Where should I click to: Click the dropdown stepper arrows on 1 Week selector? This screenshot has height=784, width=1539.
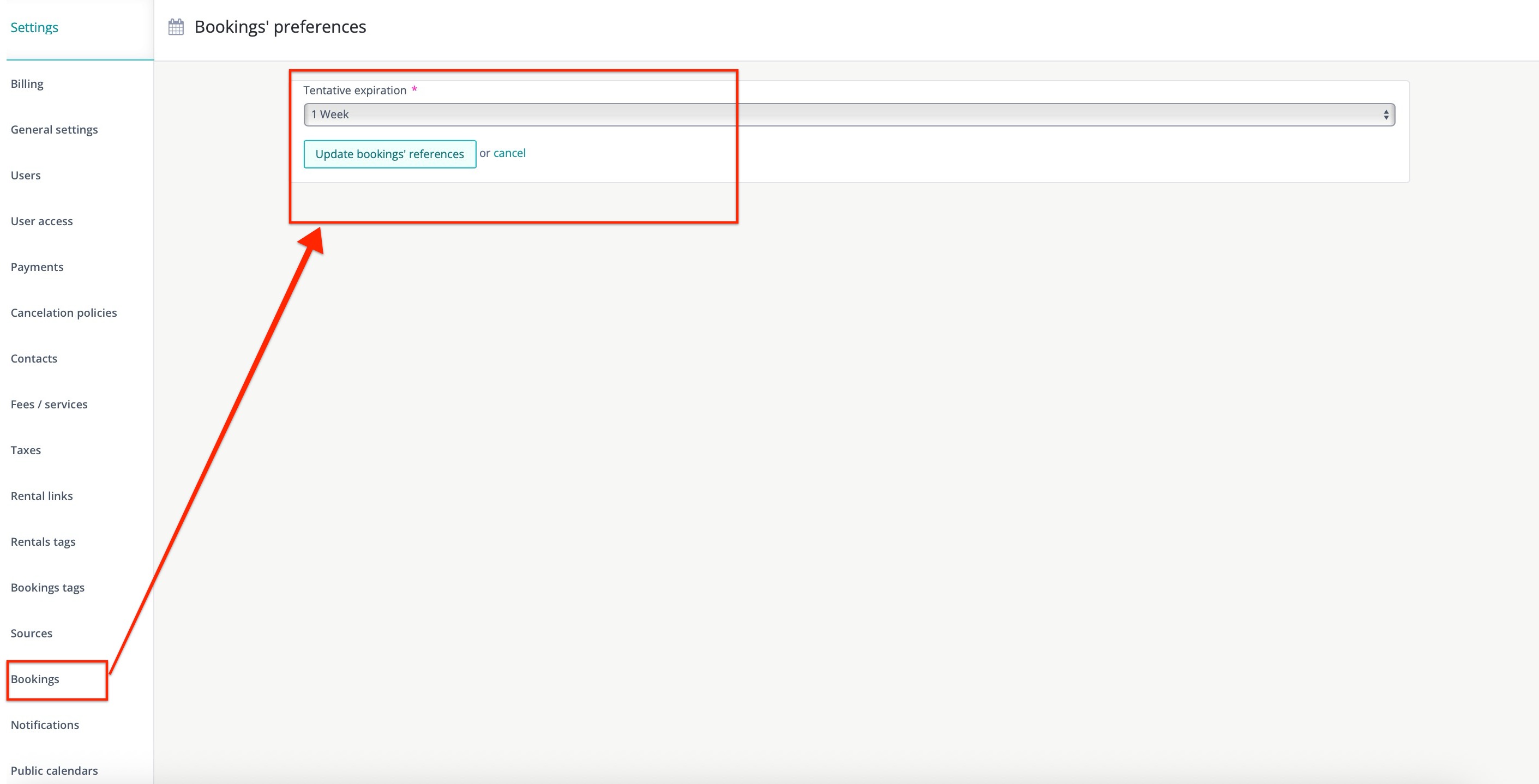pyautogui.click(x=1387, y=114)
